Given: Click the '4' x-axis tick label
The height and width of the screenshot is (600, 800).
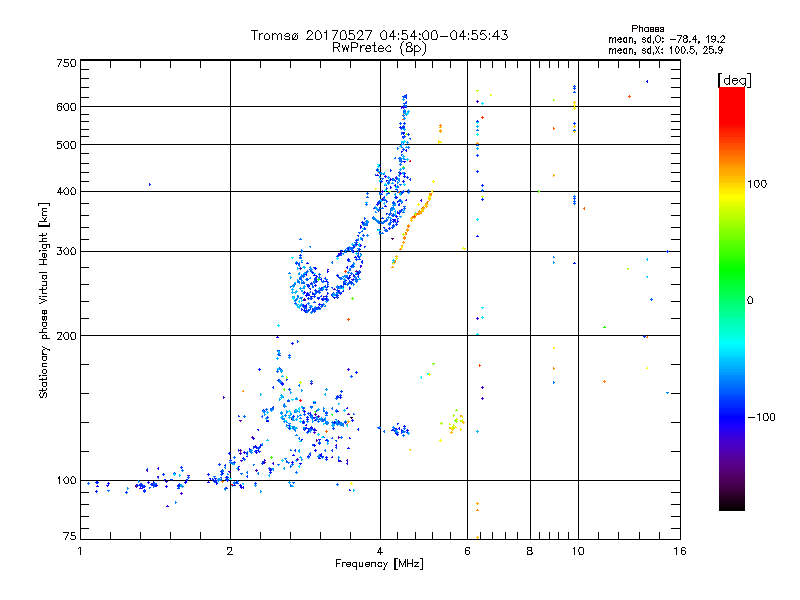Looking at the screenshot, I should tap(380, 551).
